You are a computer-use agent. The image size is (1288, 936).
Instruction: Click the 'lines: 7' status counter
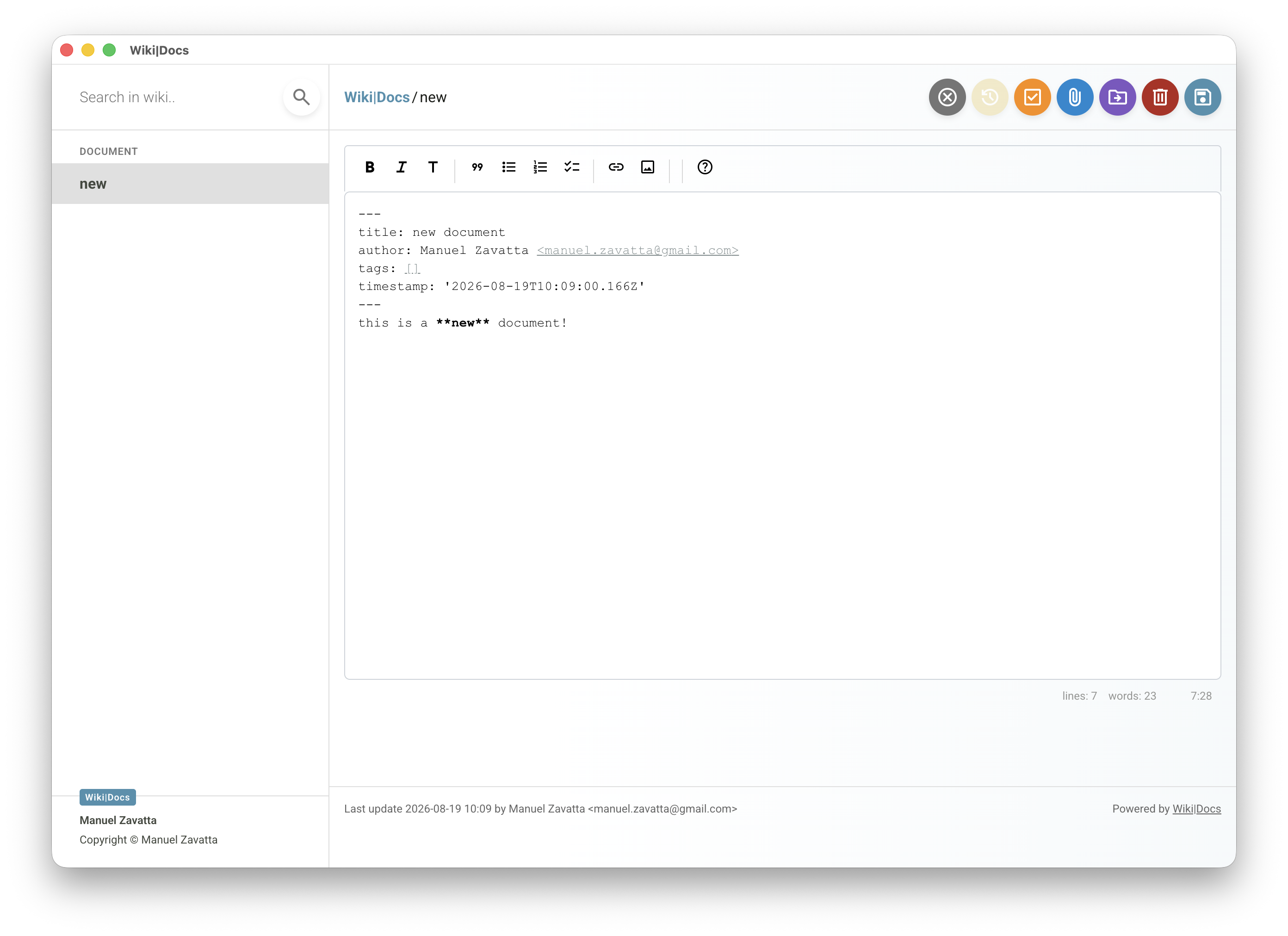point(1080,696)
